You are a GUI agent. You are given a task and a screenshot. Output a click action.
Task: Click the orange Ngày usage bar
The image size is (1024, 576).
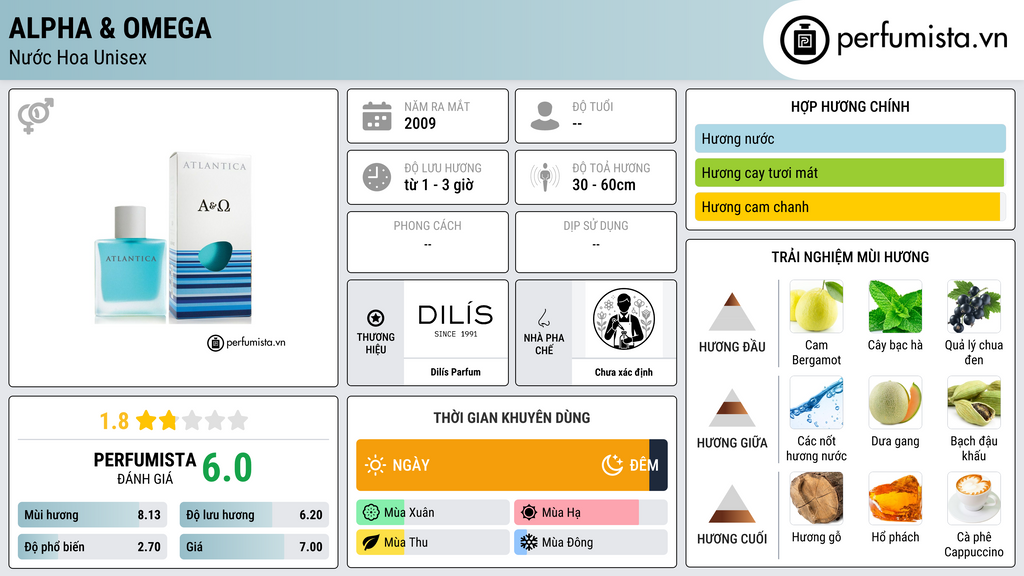point(503,465)
